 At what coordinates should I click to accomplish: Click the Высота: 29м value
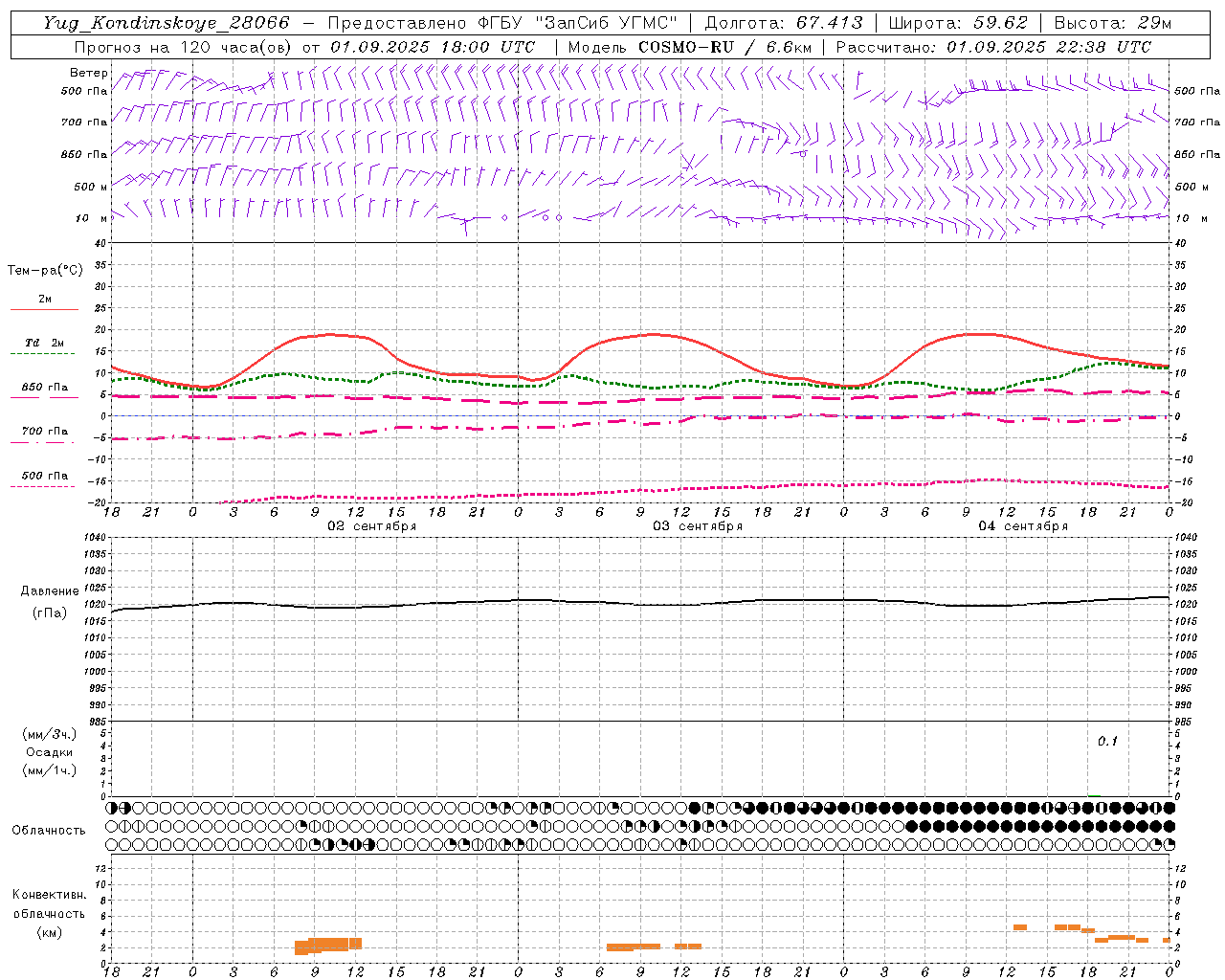tap(1112, 23)
